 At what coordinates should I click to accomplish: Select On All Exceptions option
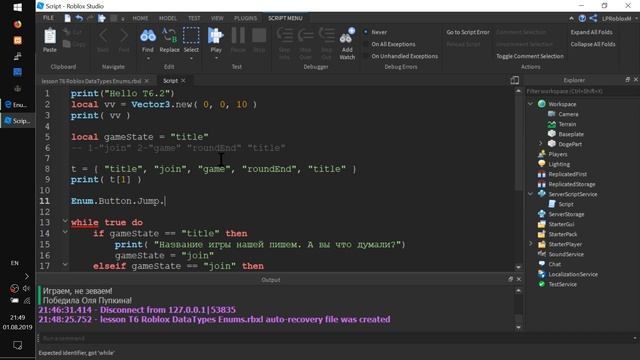click(x=389, y=44)
